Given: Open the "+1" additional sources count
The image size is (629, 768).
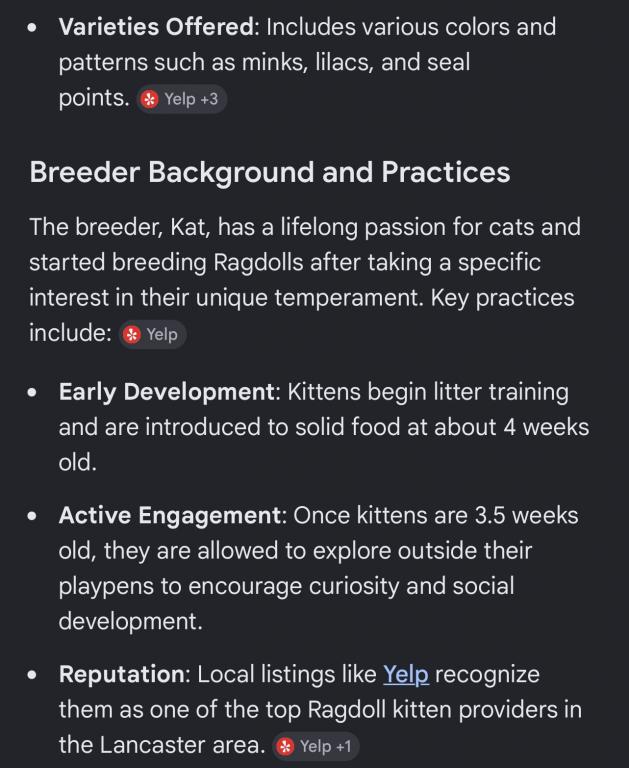Looking at the screenshot, I should click(343, 747).
